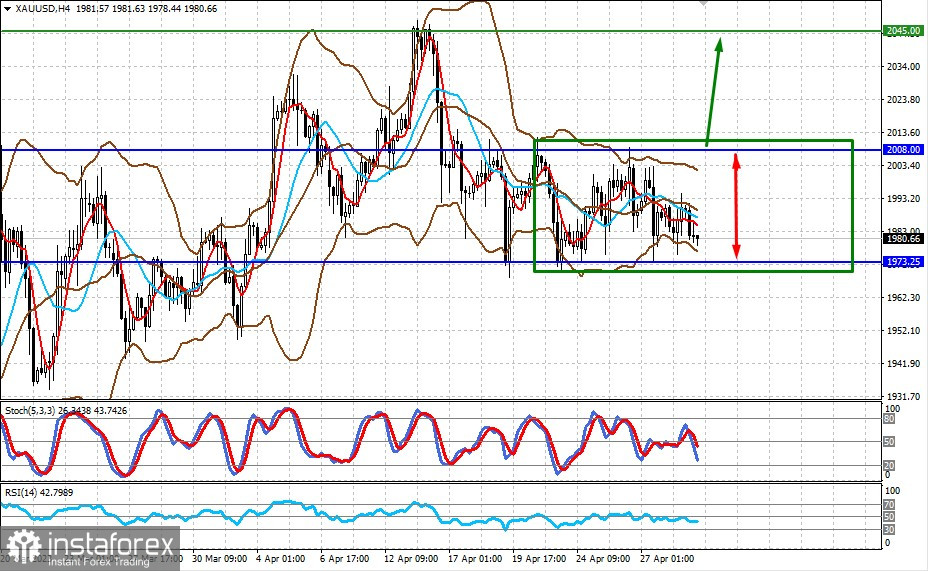Click the 4 Apr 01:00 time axis label
Image resolution: width=928 pixels, height=571 pixels.
(x=281, y=559)
